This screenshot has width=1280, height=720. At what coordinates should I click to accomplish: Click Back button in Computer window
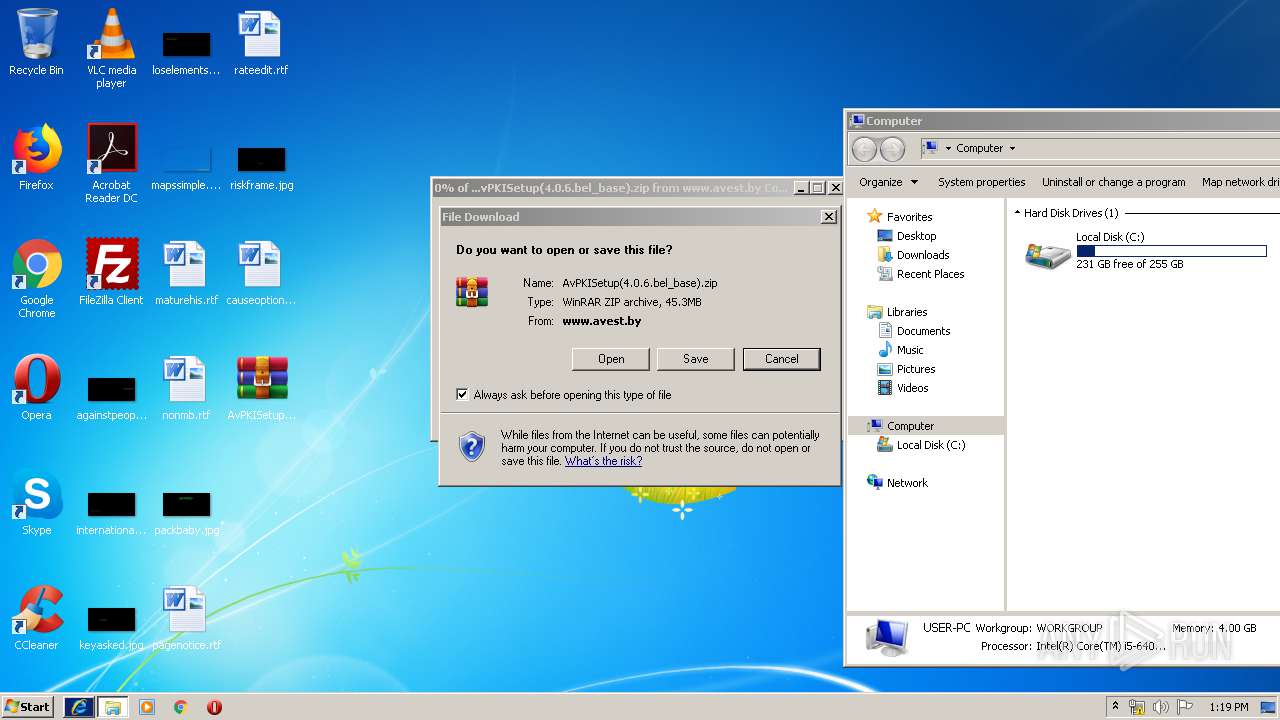(864, 149)
